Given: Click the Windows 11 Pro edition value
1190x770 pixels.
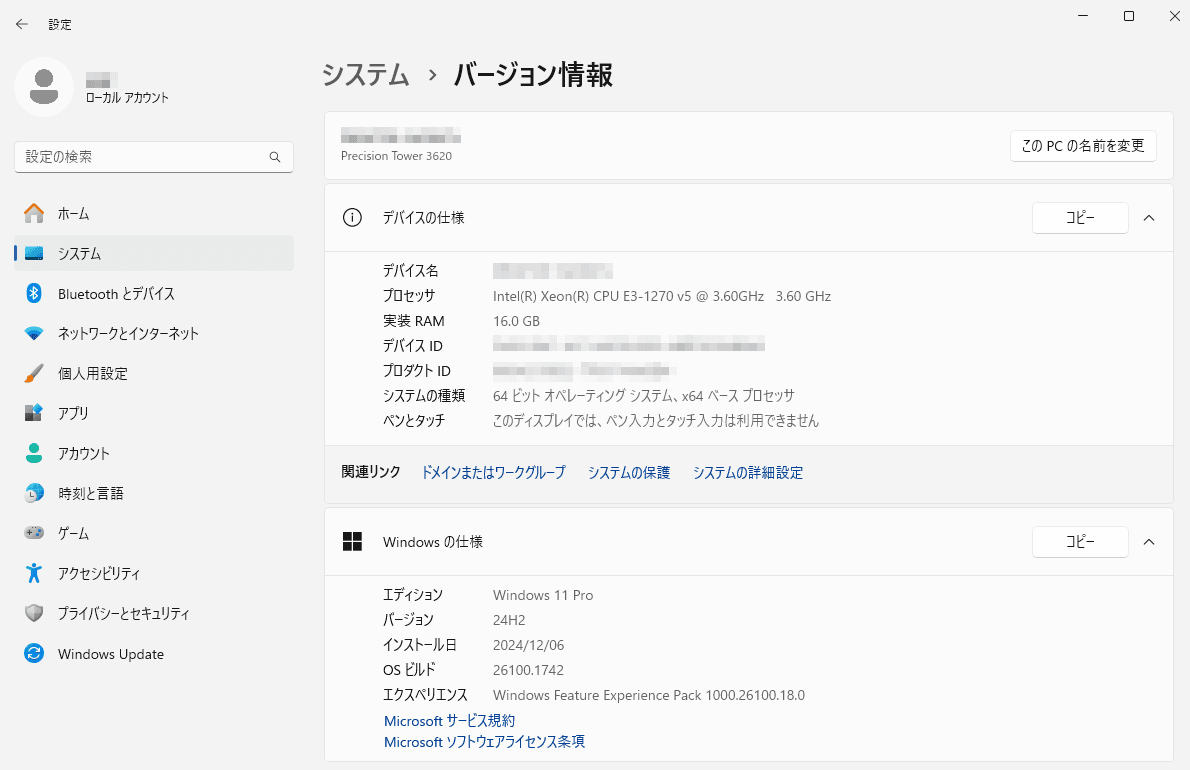Looking at the screenshot, I should (543, 596).
